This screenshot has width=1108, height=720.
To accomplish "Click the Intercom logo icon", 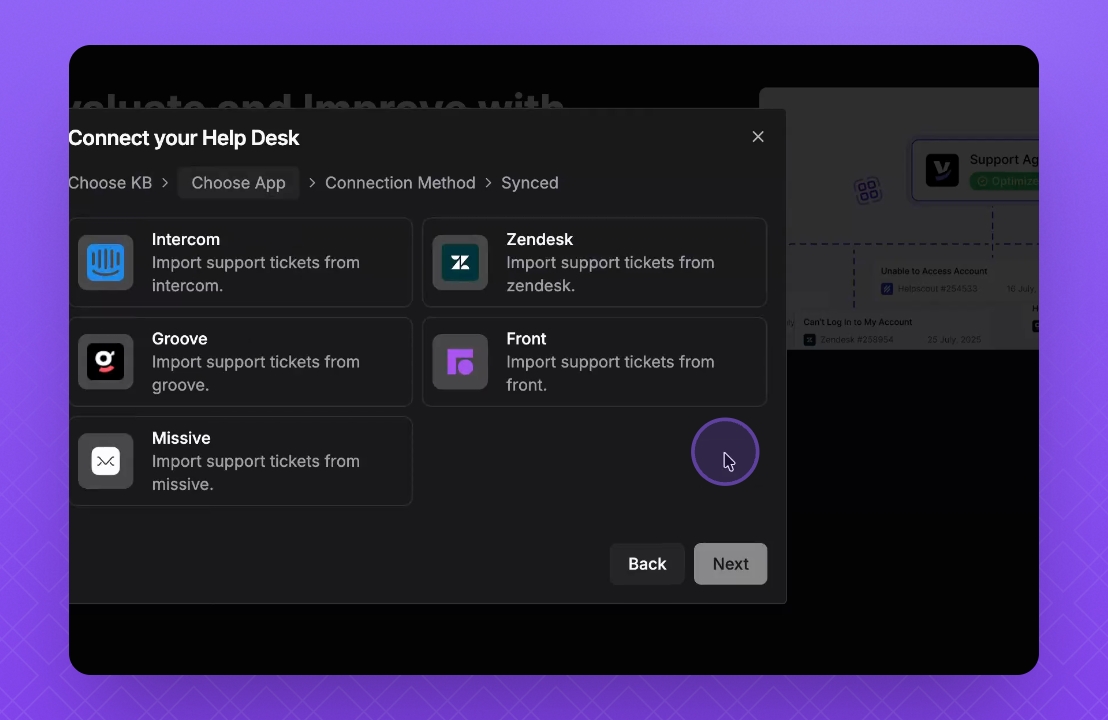I will tap(106, 263).
